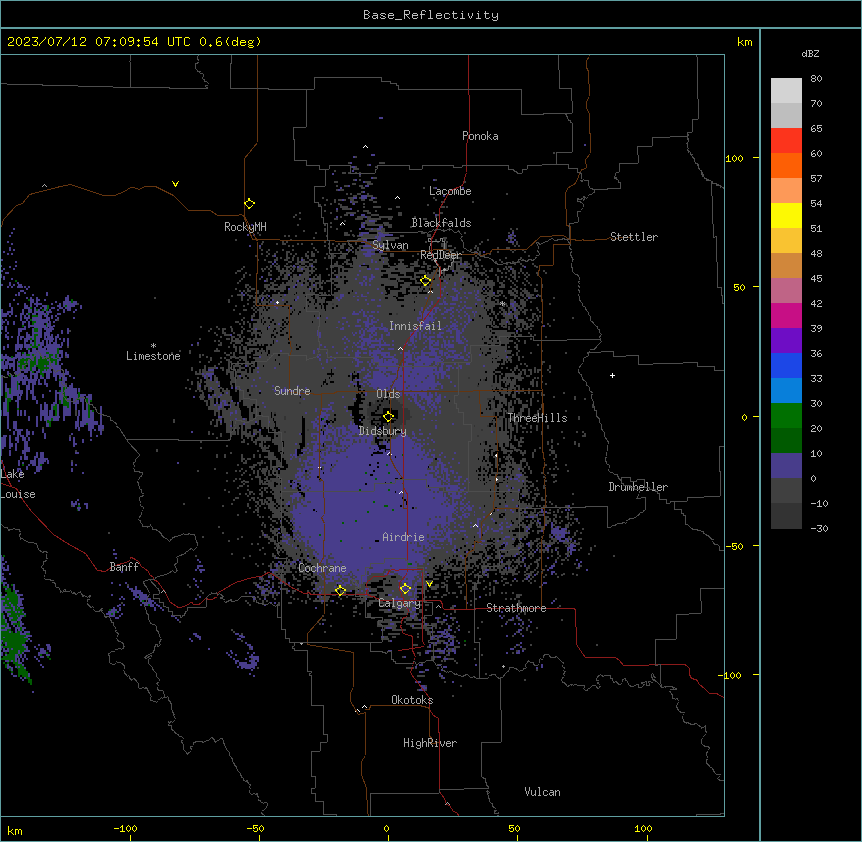Click the Innisfail city label
This screenshot has height=842, width=862.
[x=416, y=326]
